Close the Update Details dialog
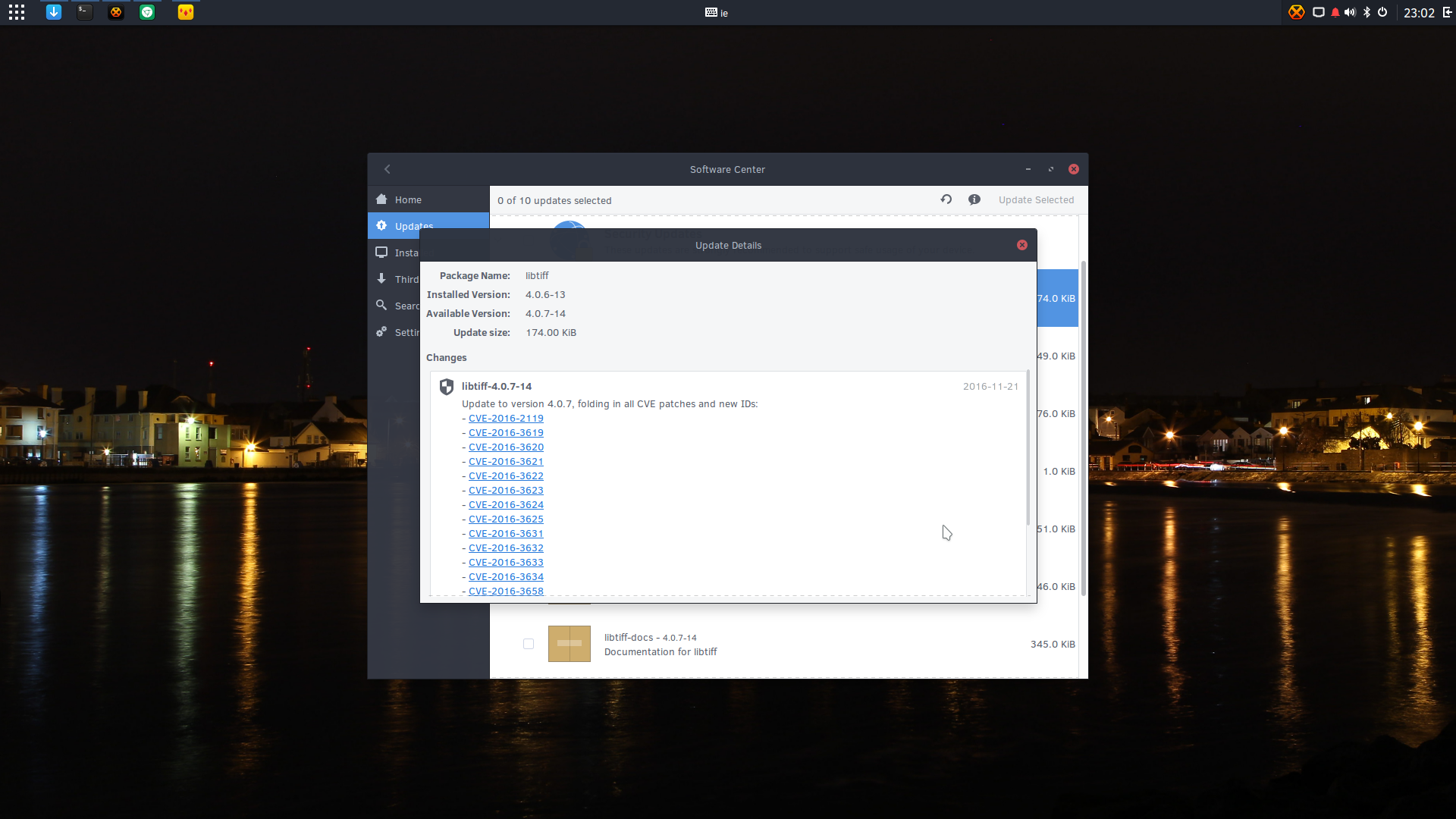1456x819 pixels. [x=1022, y=245]
